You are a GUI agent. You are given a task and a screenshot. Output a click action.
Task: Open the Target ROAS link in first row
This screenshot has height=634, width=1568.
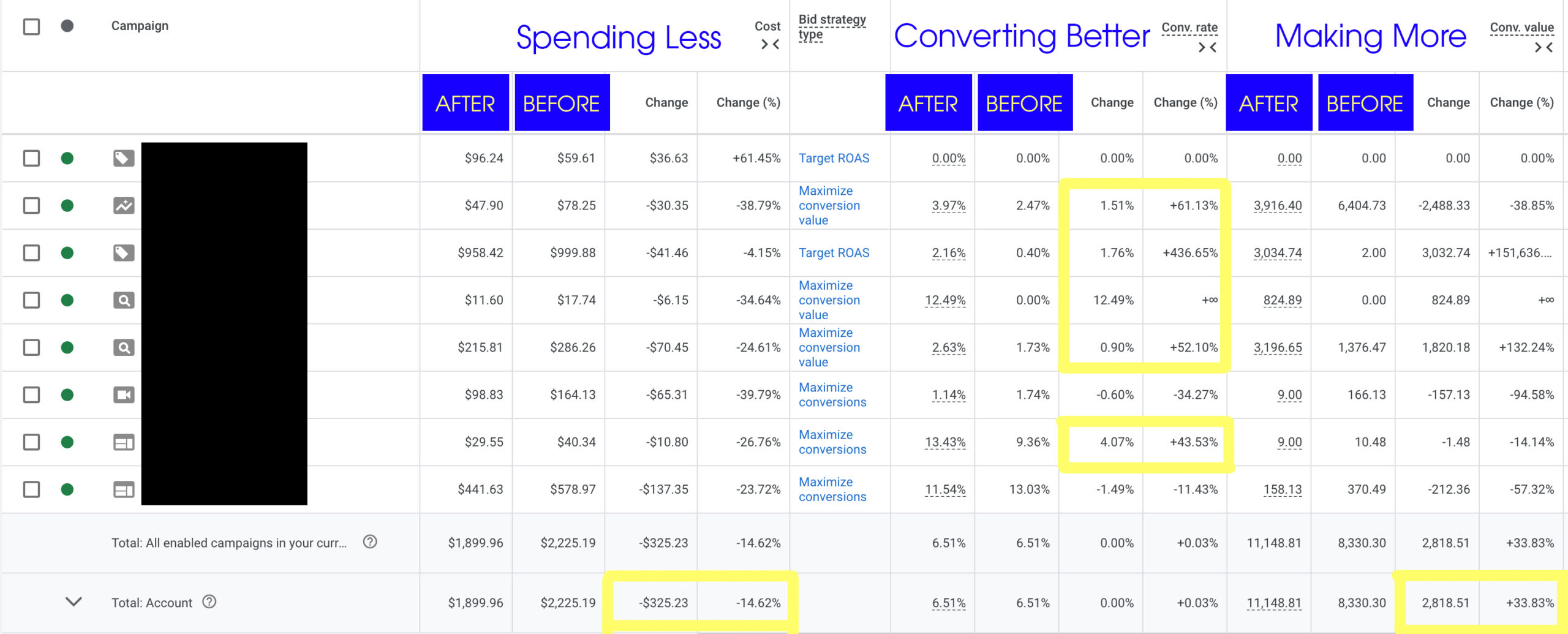coord(834,159)
